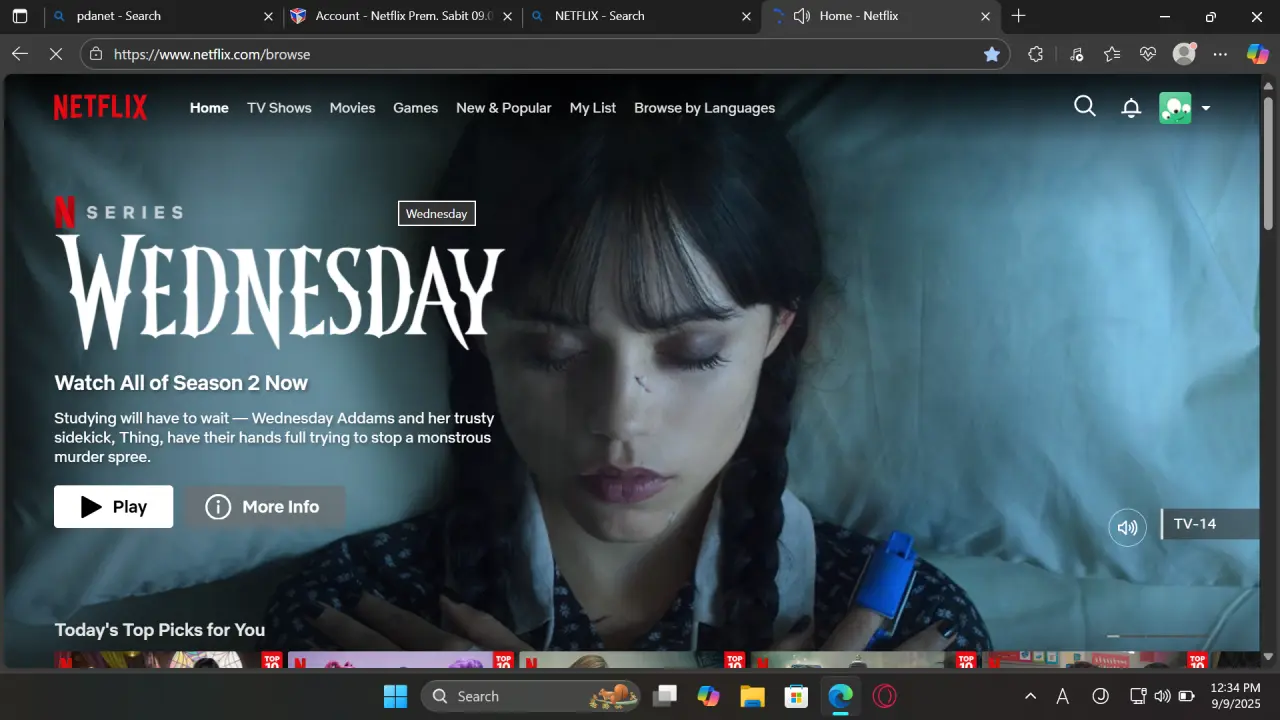1280x720 pixels.
Task: Close the NETFLIX - Search tab
Action: tap(746, 16)
